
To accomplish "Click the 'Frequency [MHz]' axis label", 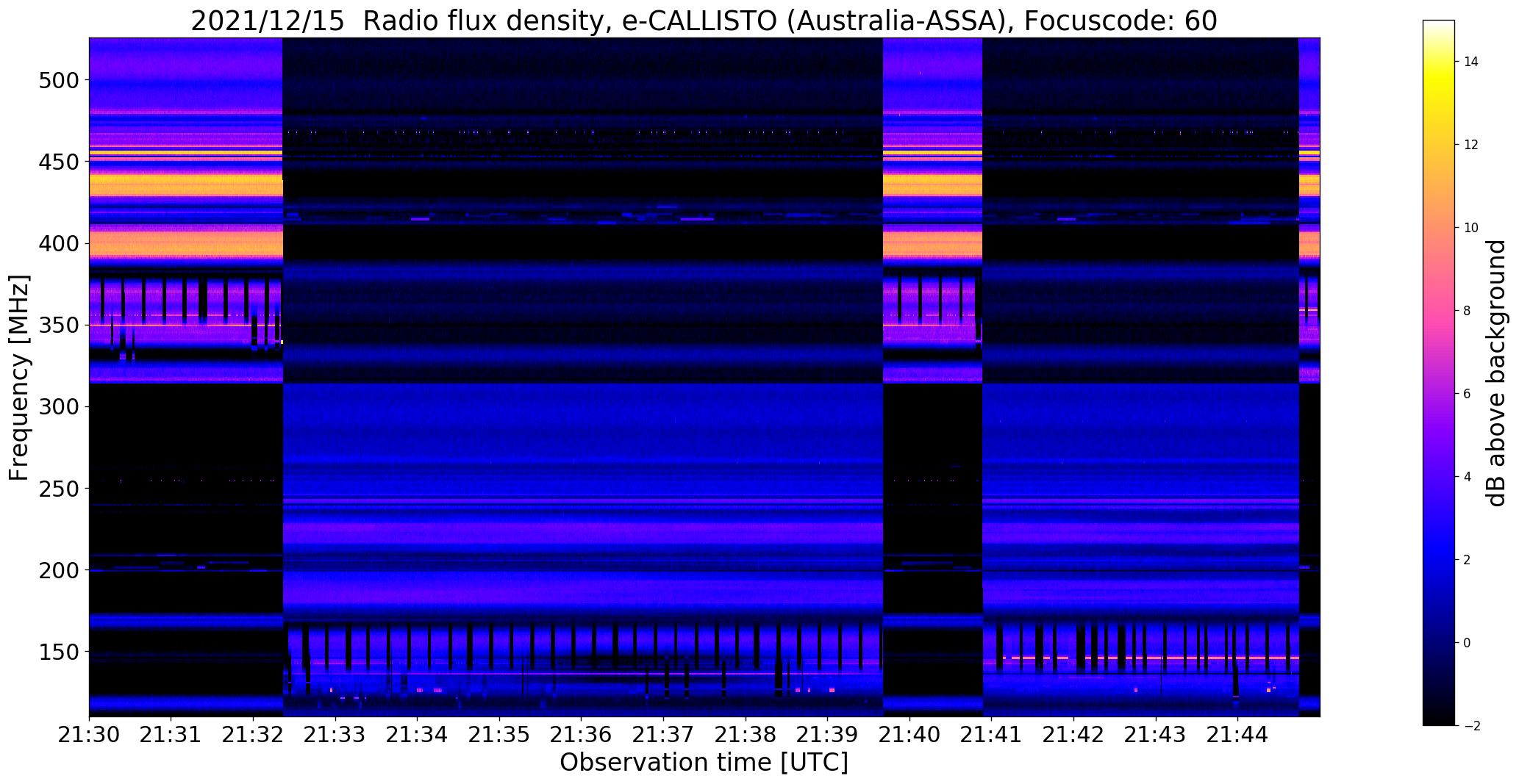I will pyautogui.click(x=20, y=378).
